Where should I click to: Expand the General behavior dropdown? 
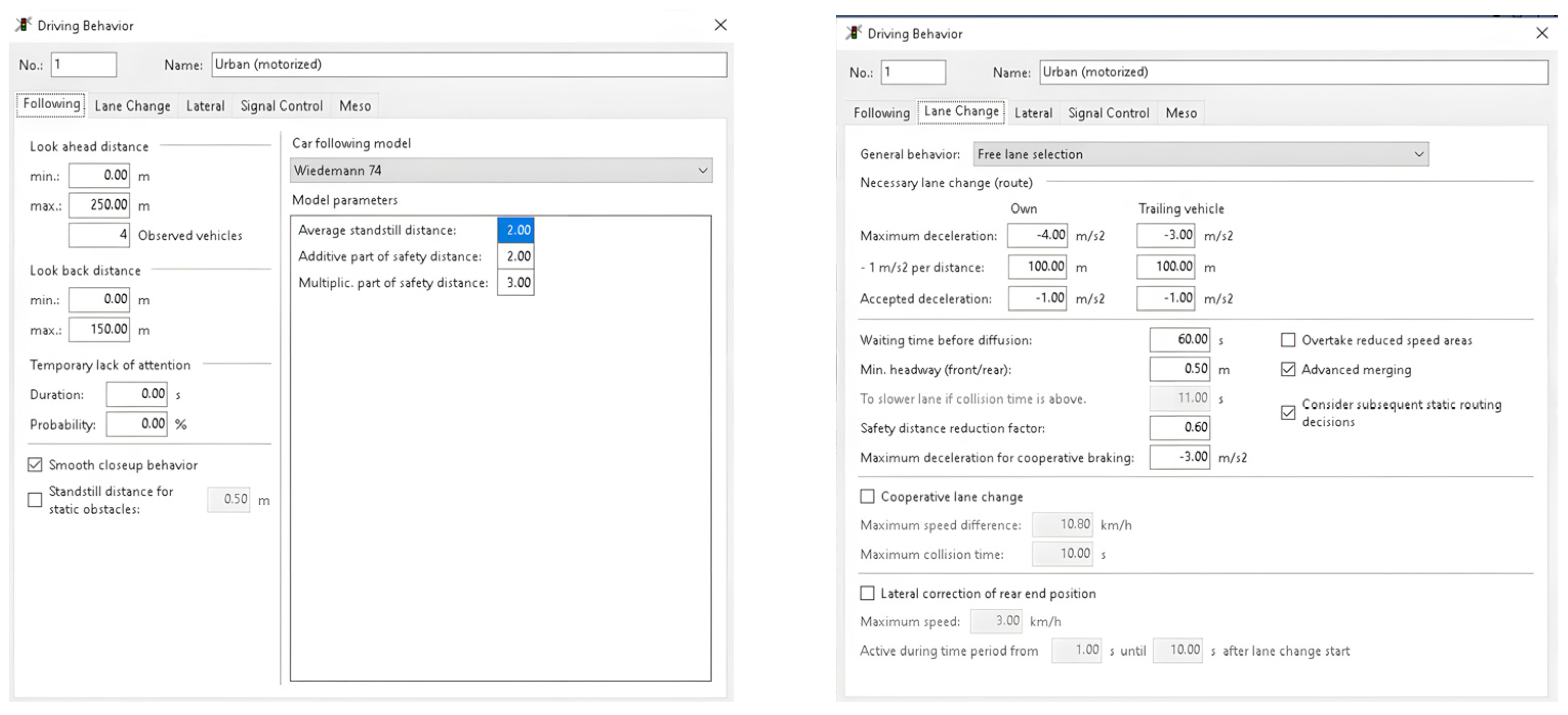tap(1201, 155)
